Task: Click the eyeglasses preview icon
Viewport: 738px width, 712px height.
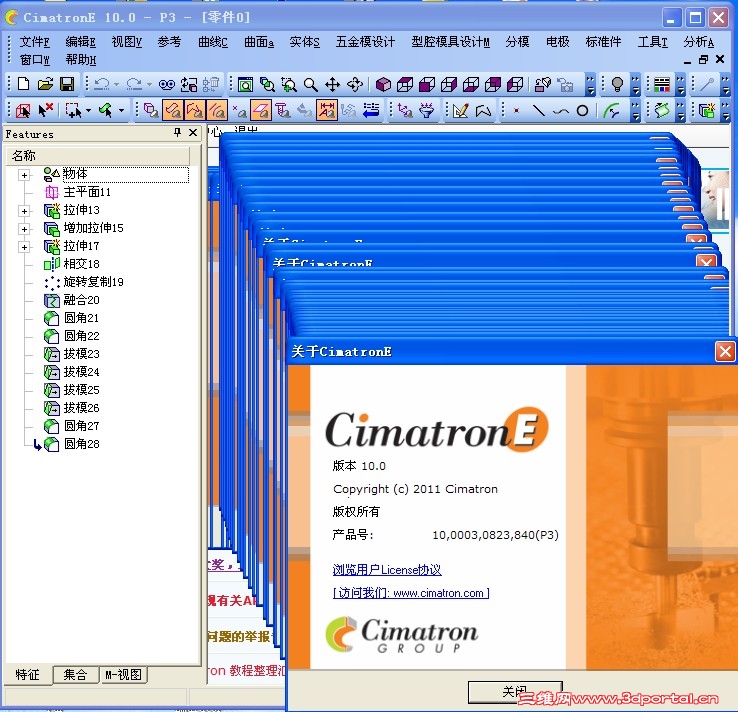Action: 167,84
